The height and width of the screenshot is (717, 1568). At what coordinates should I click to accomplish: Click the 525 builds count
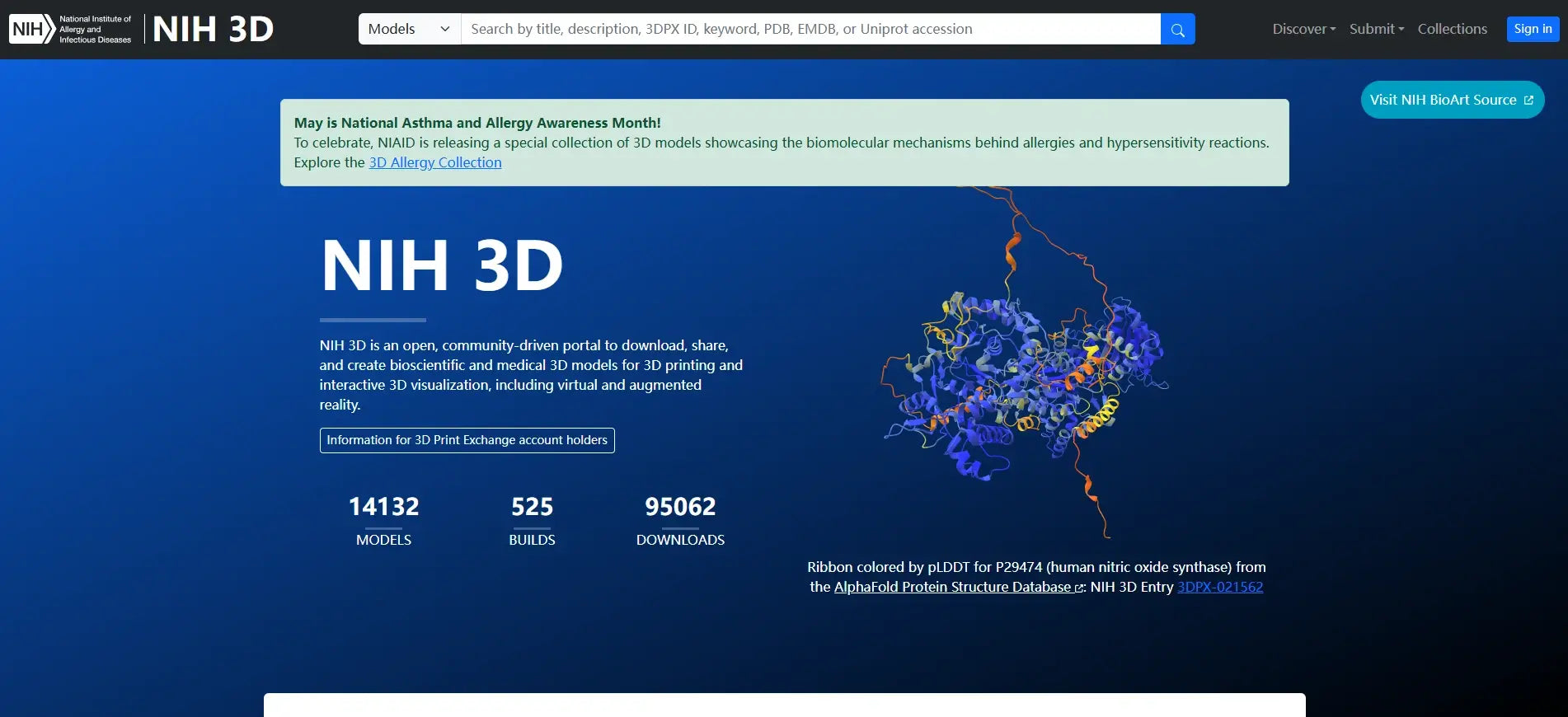pos(532,506)
